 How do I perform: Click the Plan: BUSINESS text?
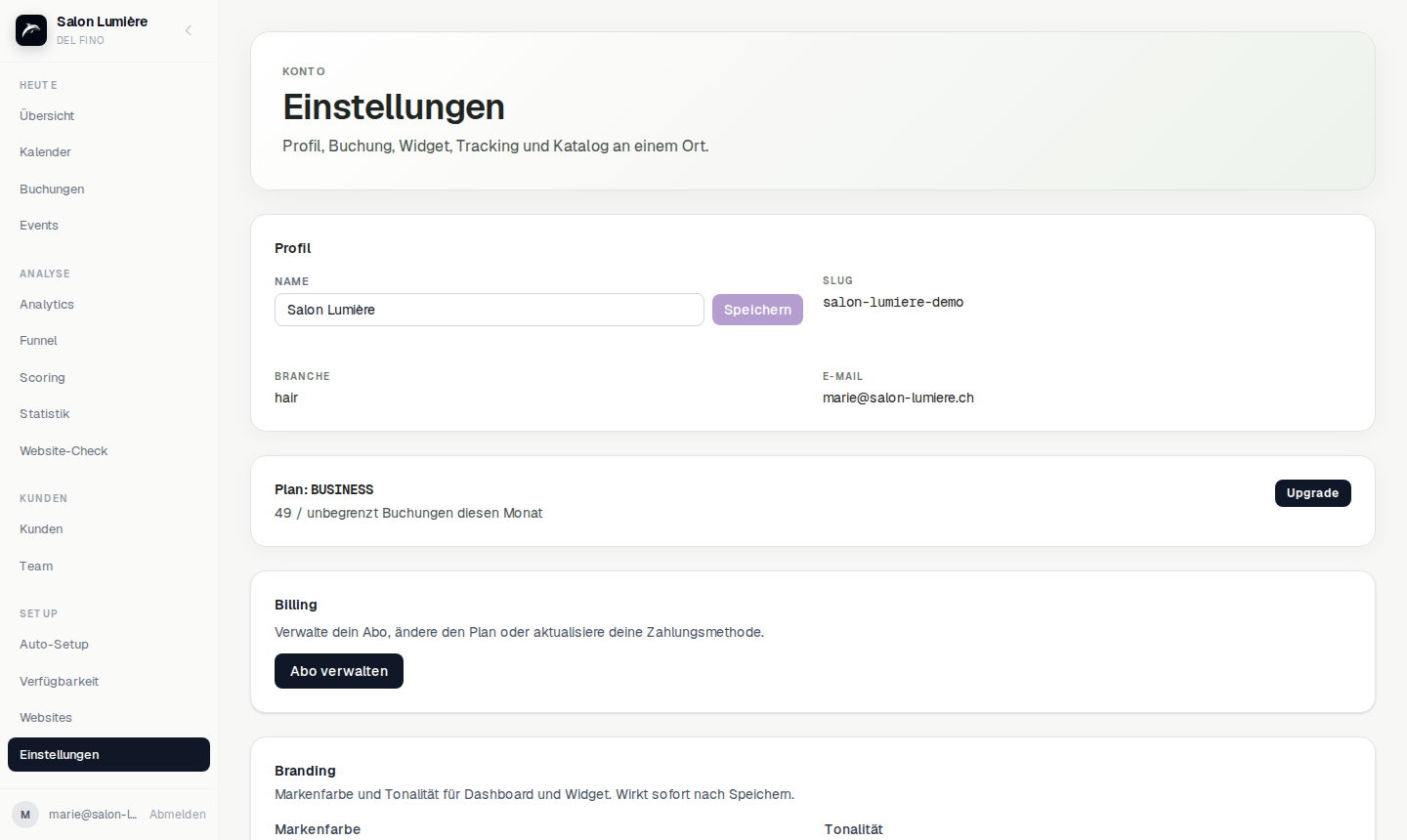pos(324,489)
